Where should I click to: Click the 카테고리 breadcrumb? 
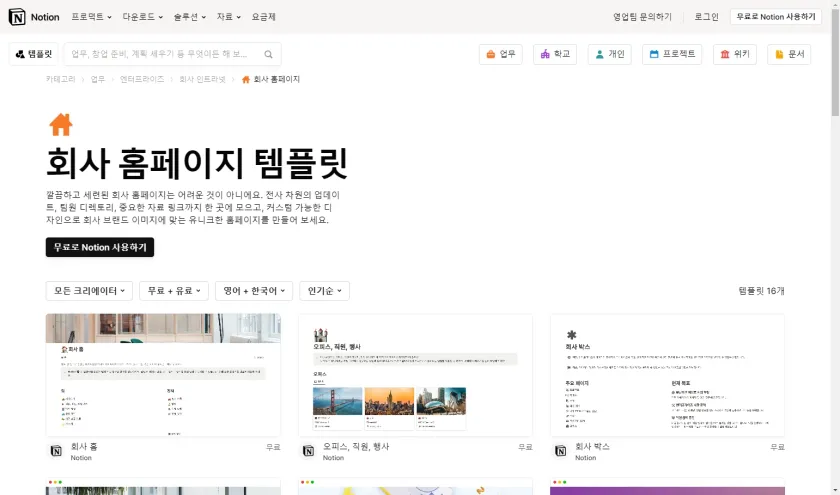[61, 79]
